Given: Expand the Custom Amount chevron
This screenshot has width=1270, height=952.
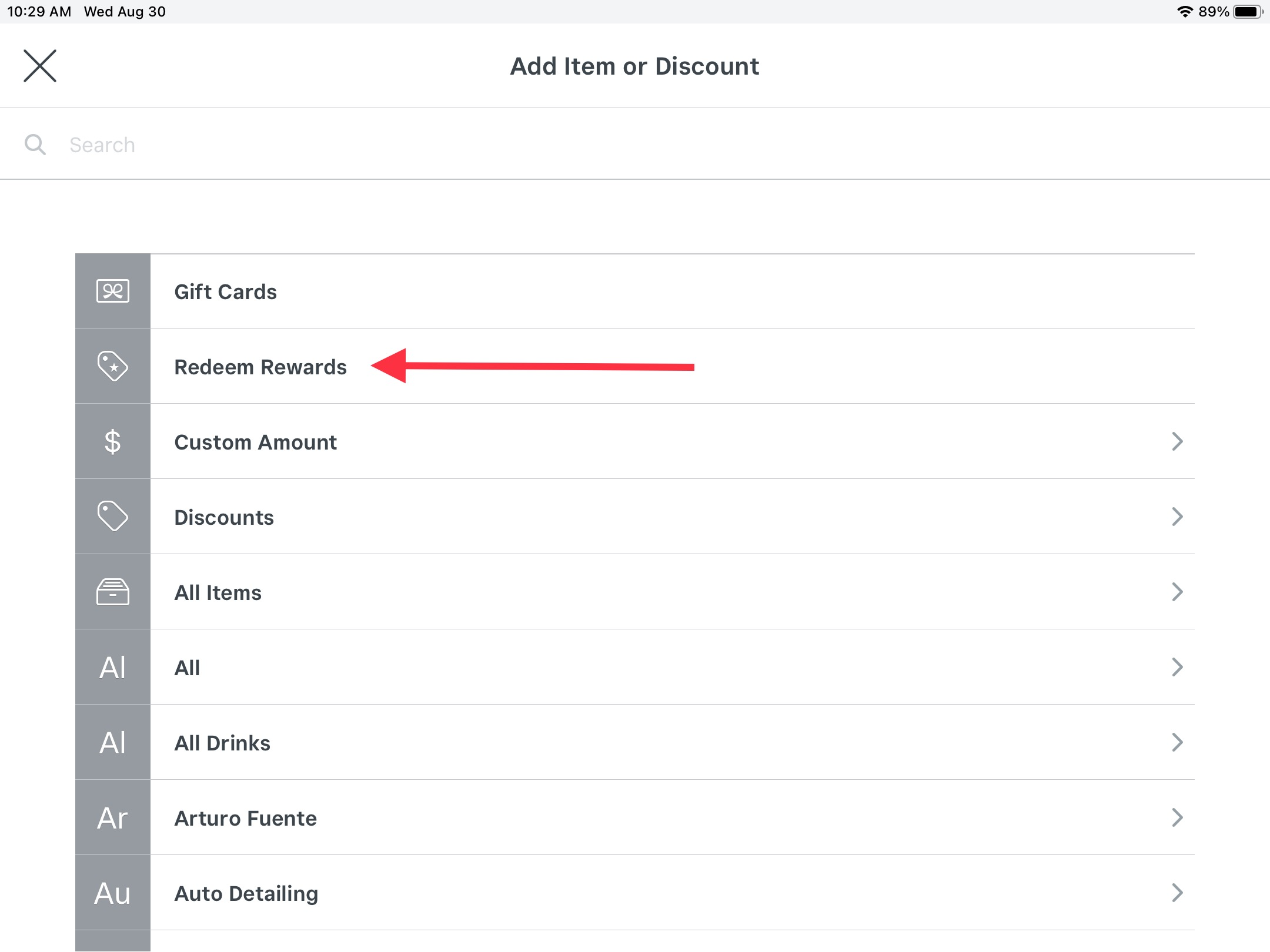Looking at the screenshot, I should [x=1177, y=441].
